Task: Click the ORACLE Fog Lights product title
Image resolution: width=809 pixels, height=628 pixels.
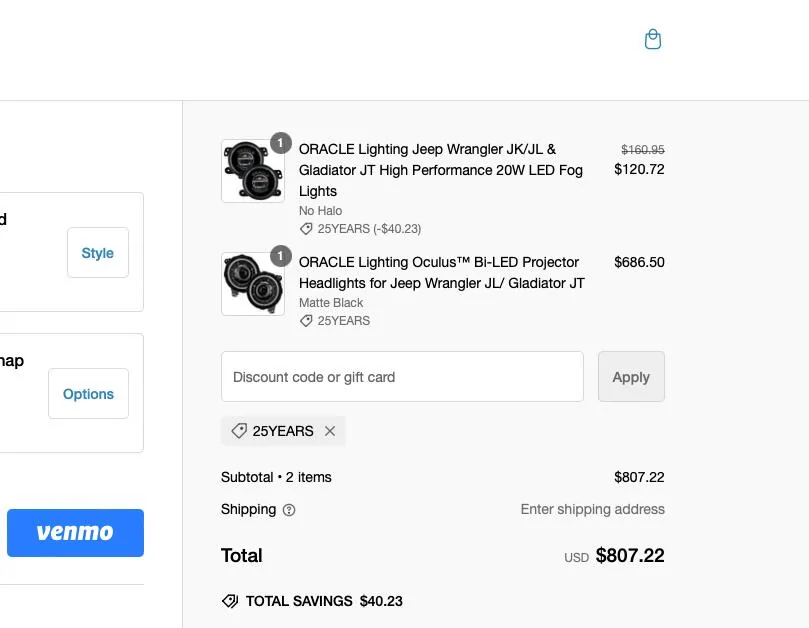Action: (441, 170)
